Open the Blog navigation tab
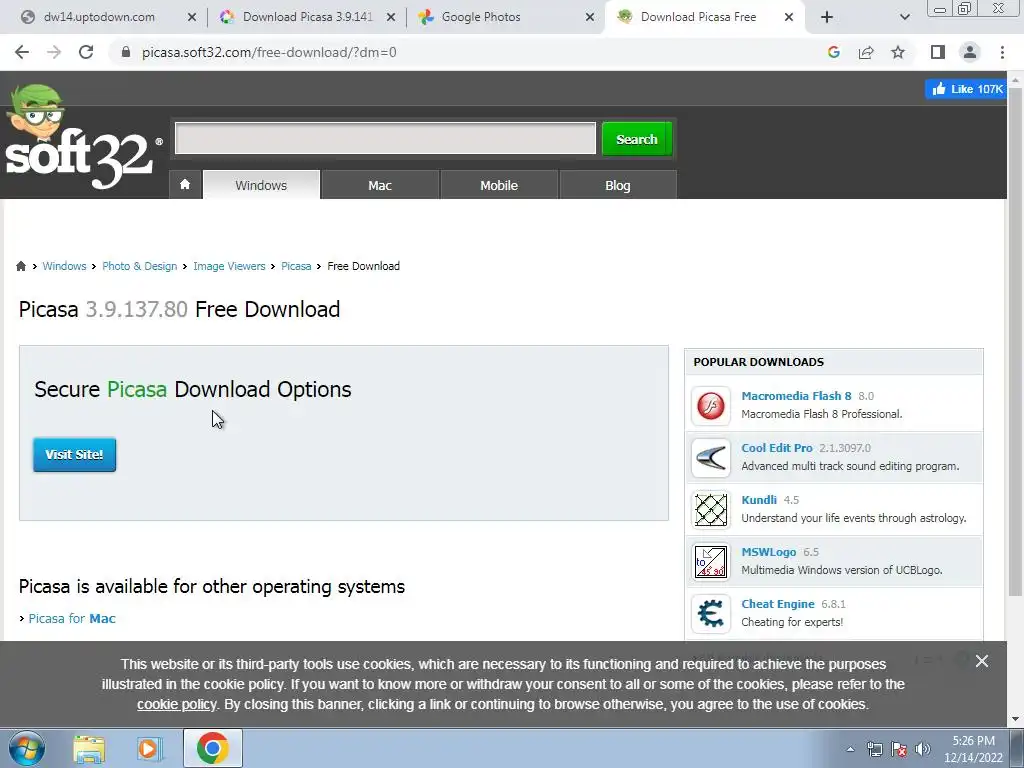The image size is (1024, 768). pos(618,185)
